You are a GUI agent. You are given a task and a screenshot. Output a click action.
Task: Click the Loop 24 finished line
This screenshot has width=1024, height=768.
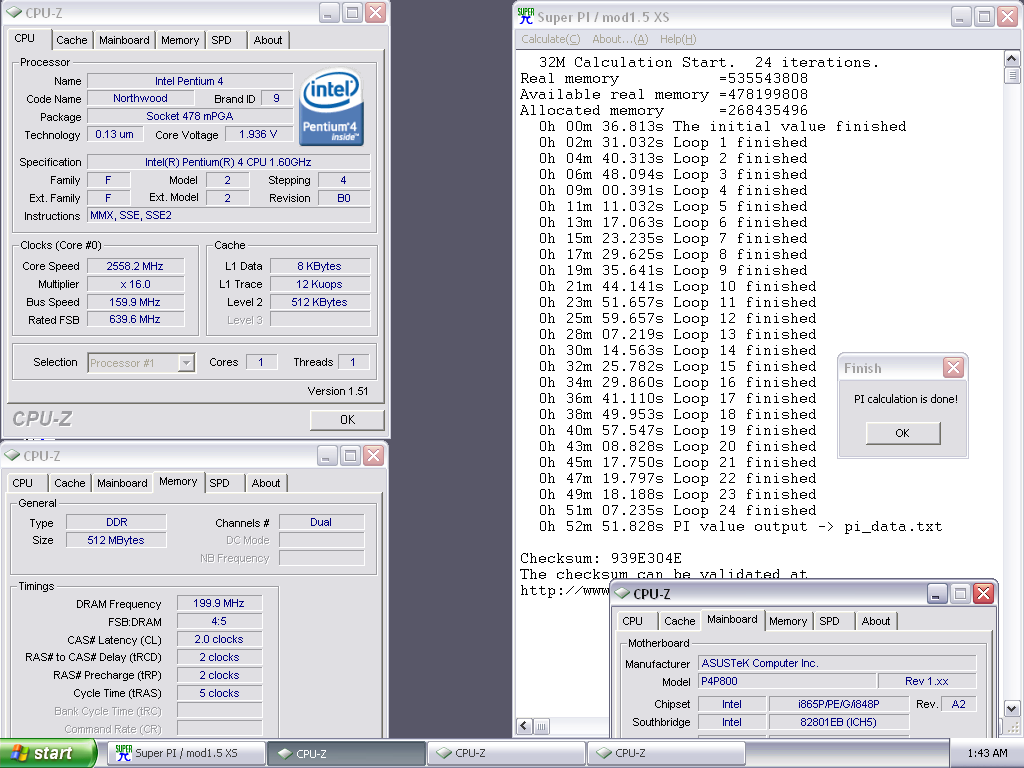[677, 511]
